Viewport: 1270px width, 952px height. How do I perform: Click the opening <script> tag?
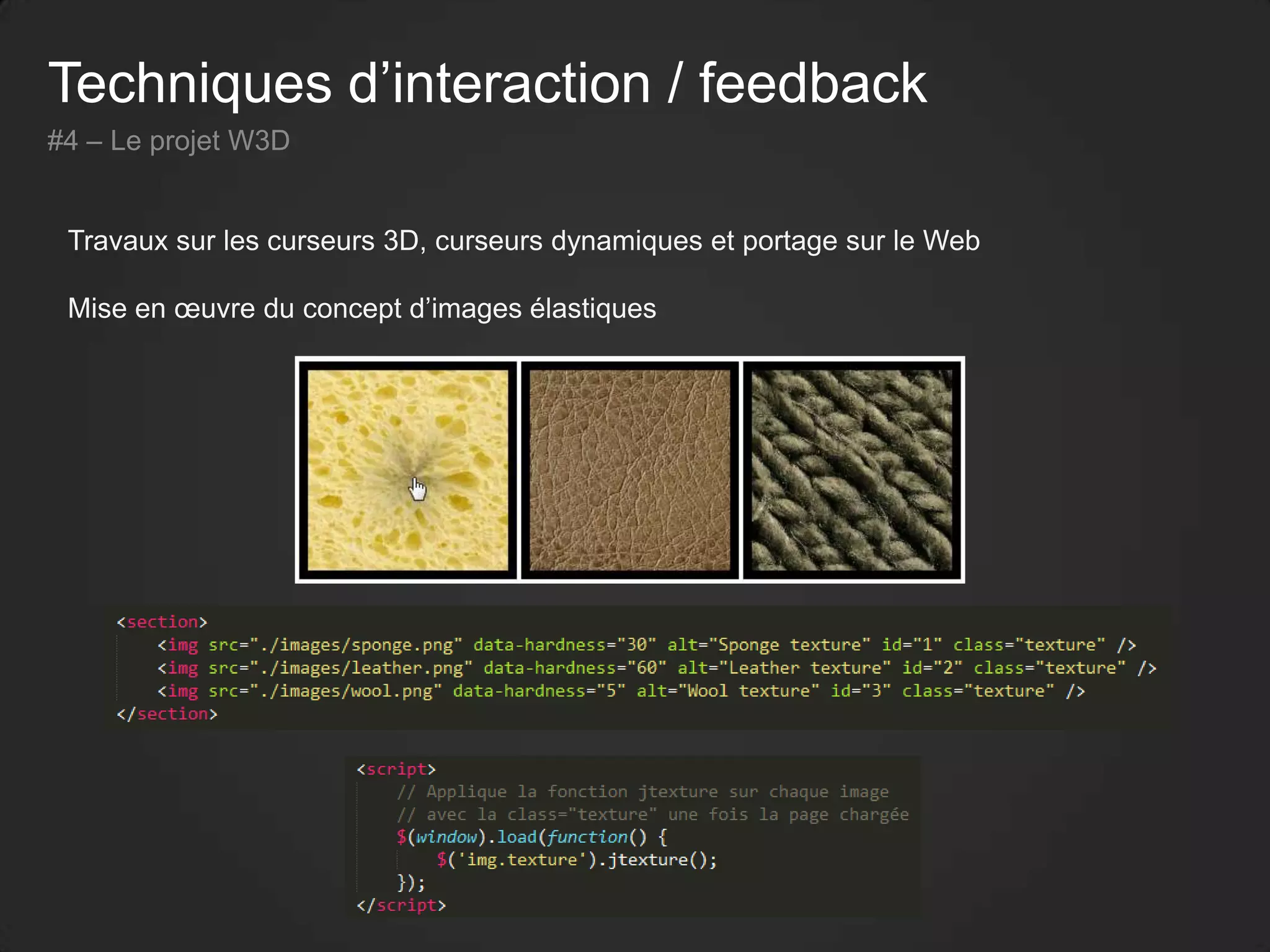[396, 769]
